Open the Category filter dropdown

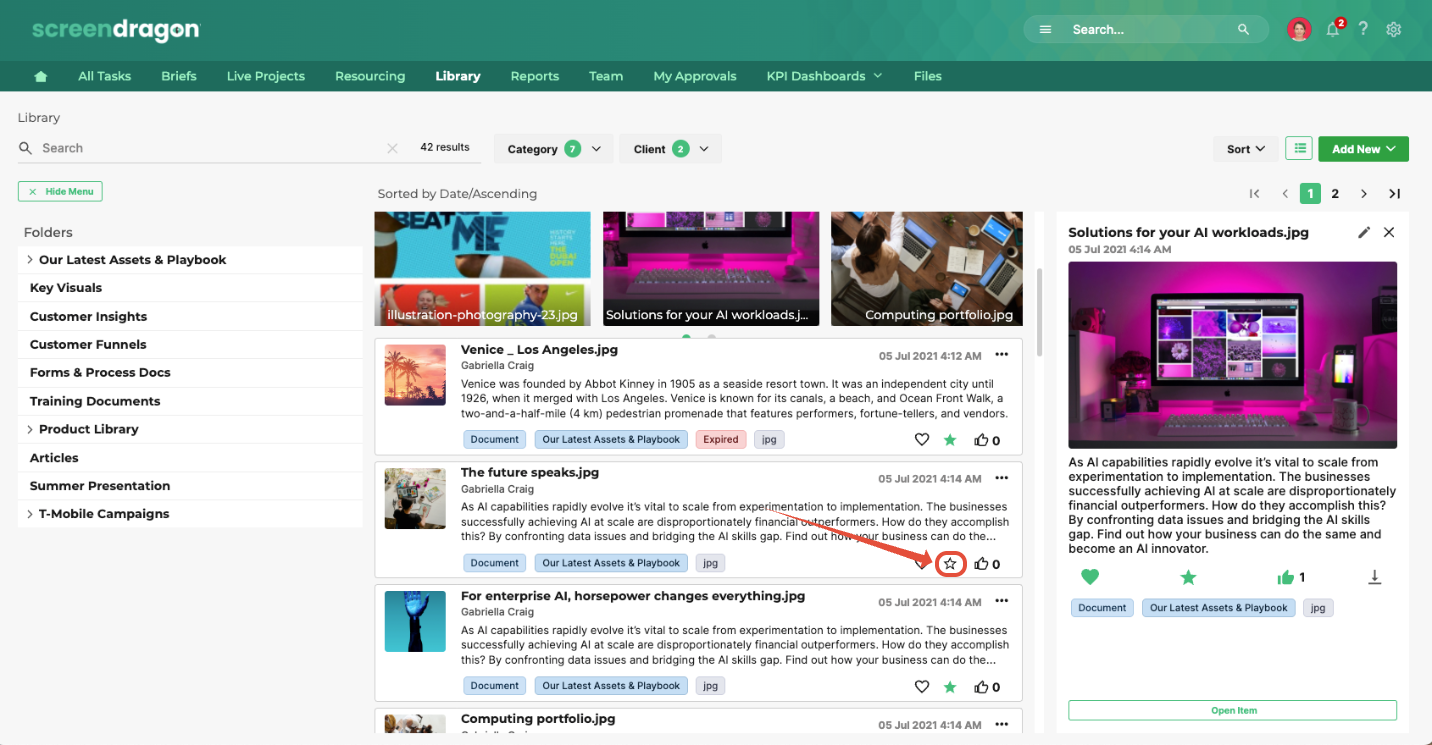coord(554,149)
